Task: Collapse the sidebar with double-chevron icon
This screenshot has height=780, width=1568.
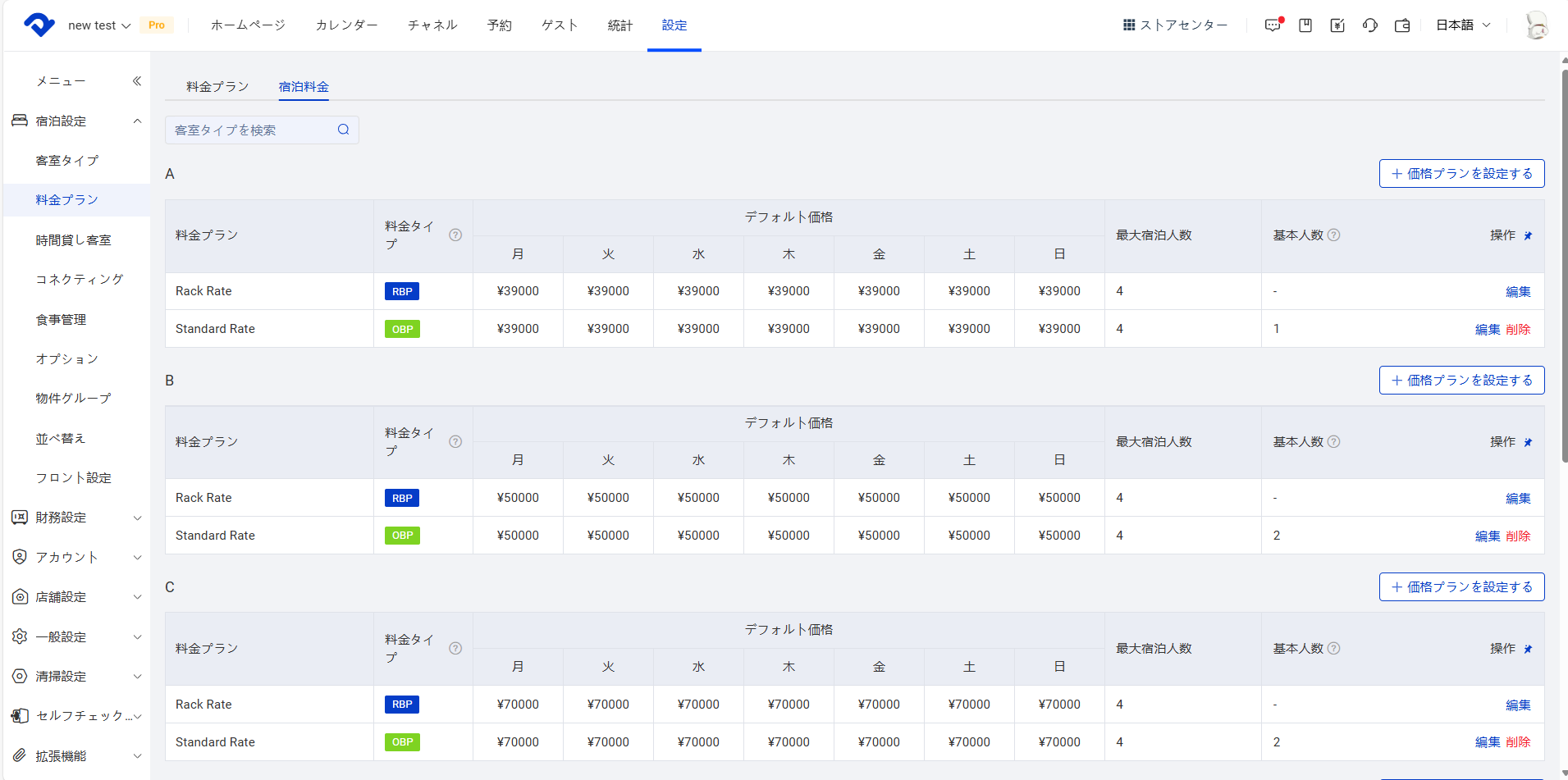Action: coord(137,81)
